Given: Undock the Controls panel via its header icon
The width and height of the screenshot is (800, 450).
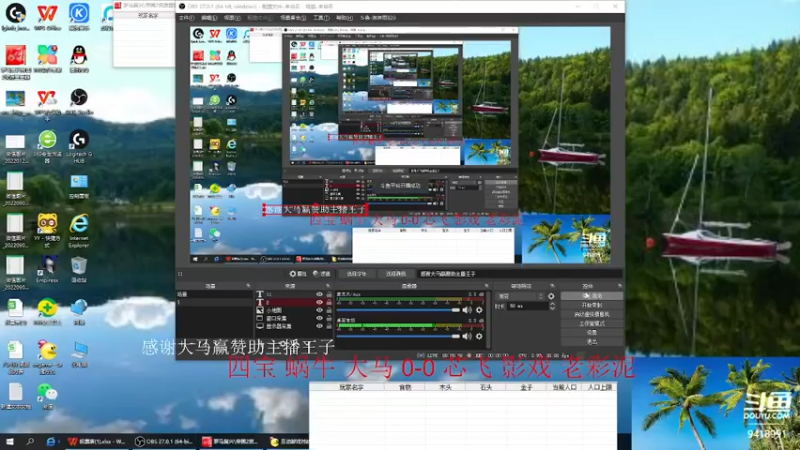Looking at the screenshot, I should click(x=619, y=286).
